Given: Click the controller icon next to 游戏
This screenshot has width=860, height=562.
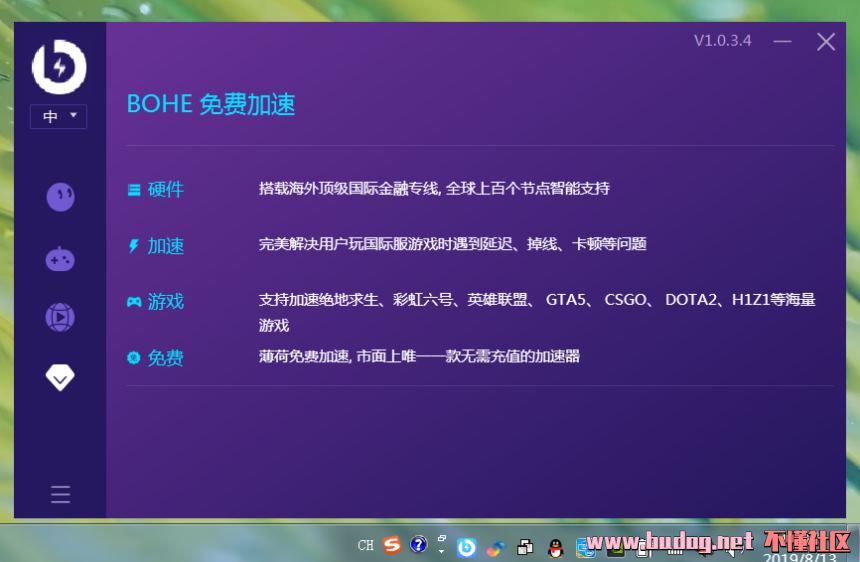Looking at the screenshot, I should coord(134,302).
